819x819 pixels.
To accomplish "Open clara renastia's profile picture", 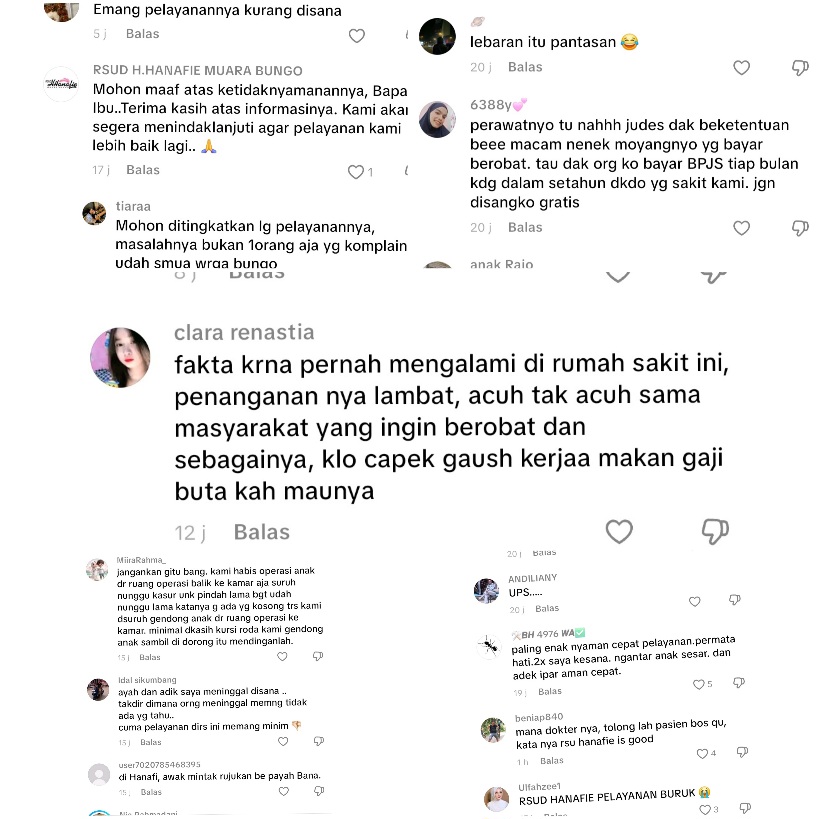I will 120,357.
